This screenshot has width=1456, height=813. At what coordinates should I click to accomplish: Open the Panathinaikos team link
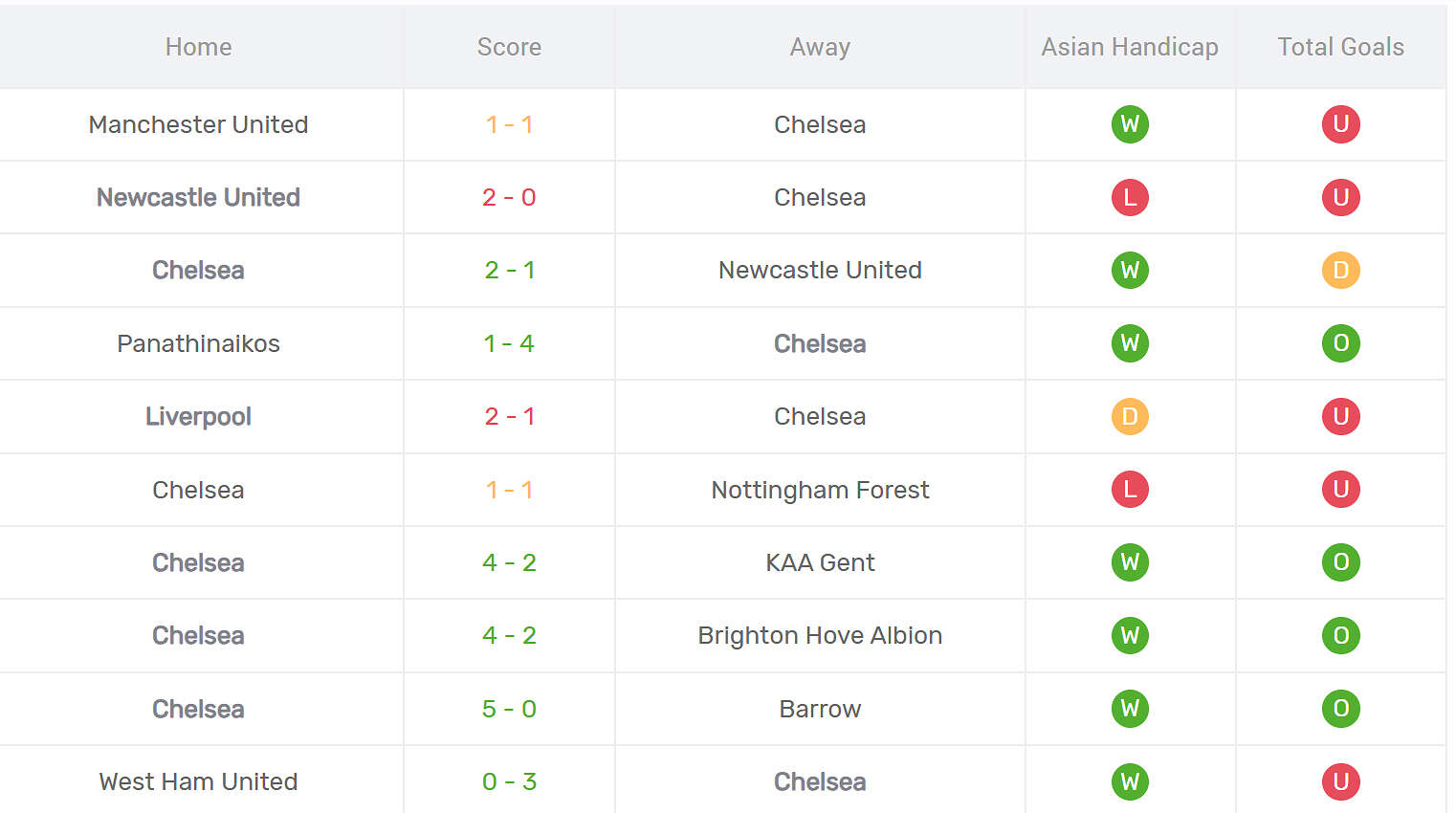pyautogui.click(x=198, y=343)
